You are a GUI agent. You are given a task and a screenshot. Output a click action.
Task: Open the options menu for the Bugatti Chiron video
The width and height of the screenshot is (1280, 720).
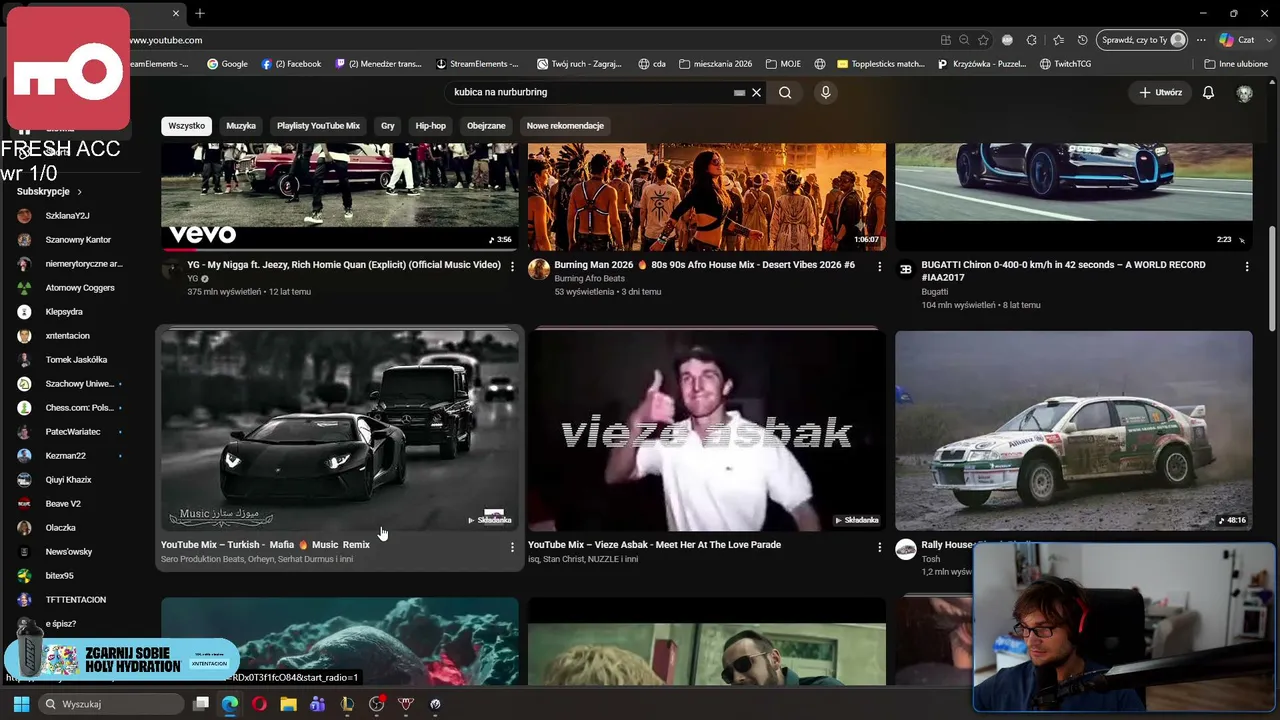click(1246, 267)
